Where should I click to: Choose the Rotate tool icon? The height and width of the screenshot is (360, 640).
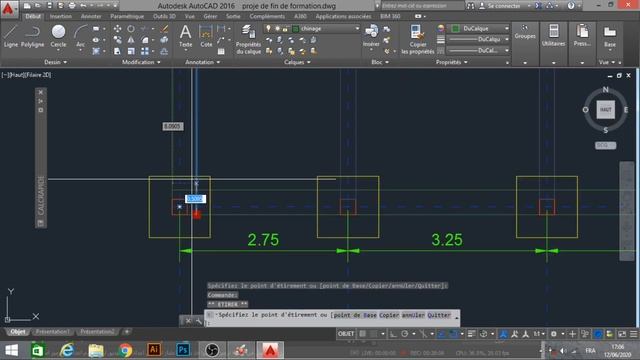(x=131, y=29)
